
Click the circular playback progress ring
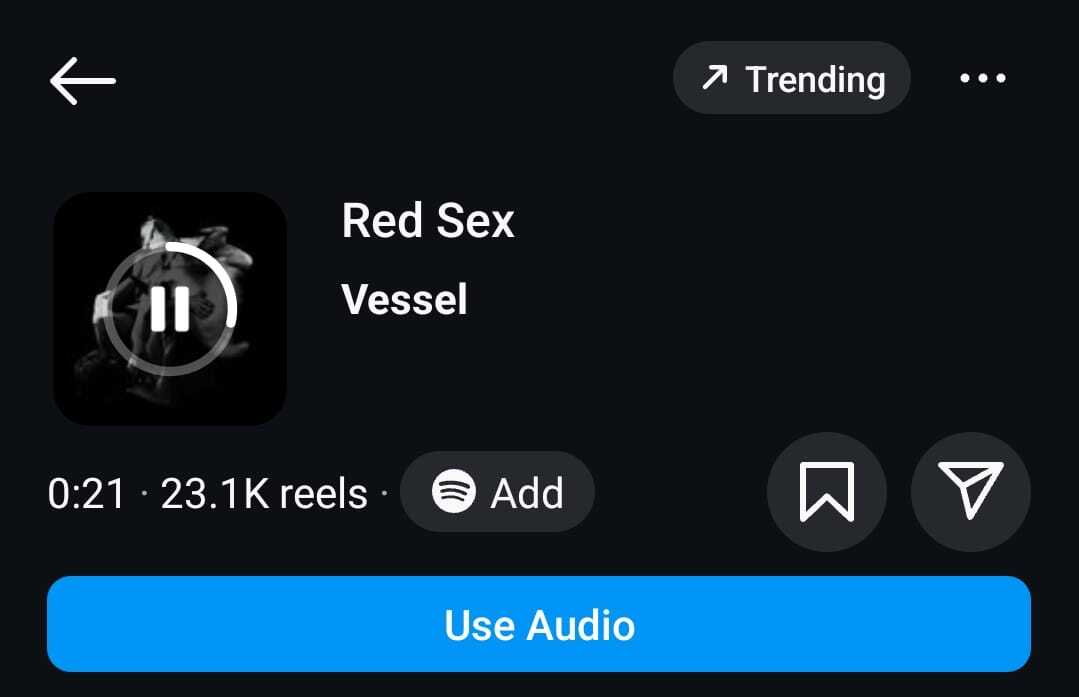[170, 308]
